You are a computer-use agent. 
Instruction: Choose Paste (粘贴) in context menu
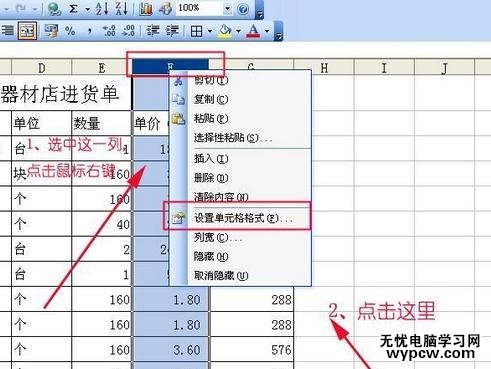(x=240, y=118)
